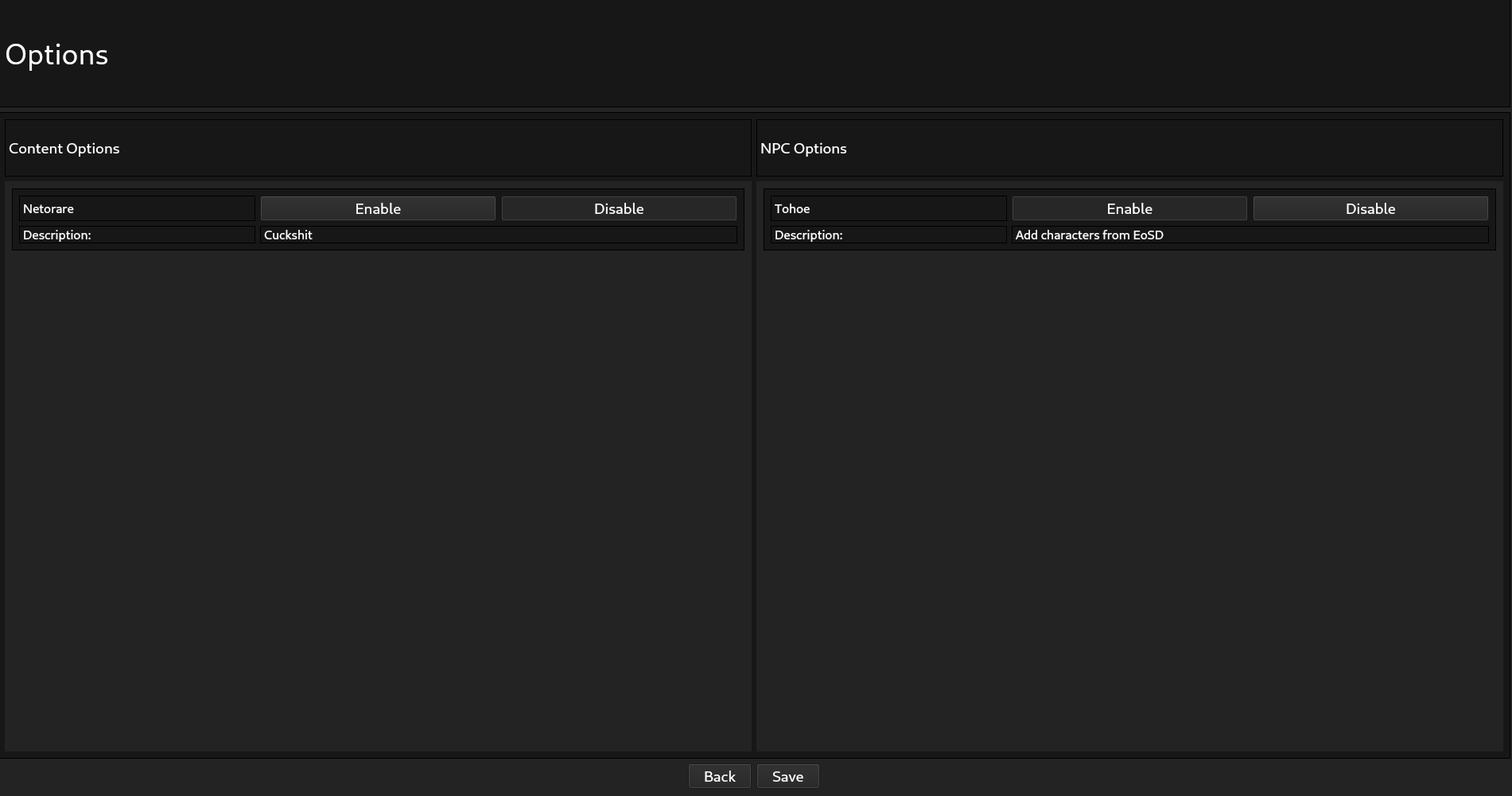Disable the Netorare content option
Viewport: 1512px width, 796px height.
619,208
